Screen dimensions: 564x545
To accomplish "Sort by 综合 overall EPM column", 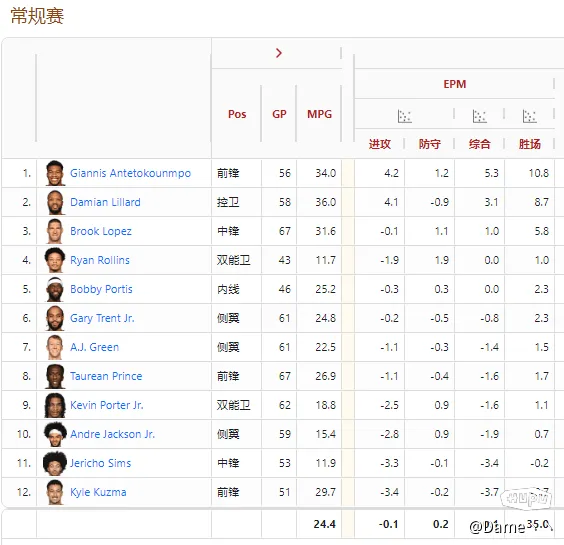I will point(479,144).
